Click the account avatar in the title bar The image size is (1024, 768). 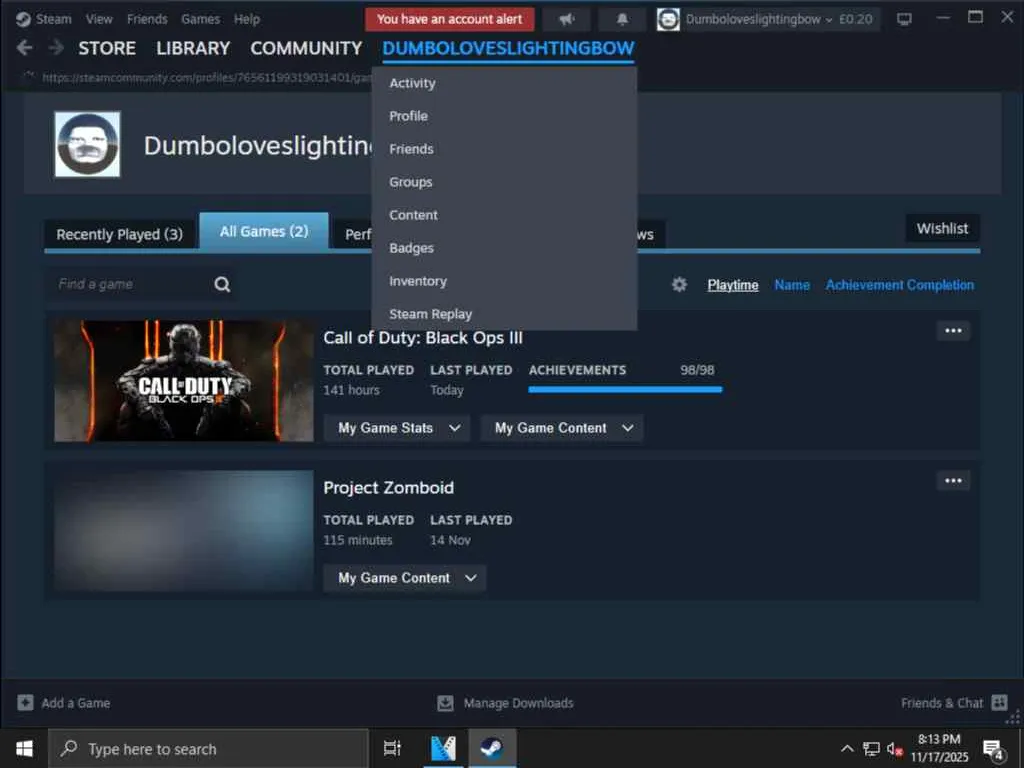click(667, 19)
